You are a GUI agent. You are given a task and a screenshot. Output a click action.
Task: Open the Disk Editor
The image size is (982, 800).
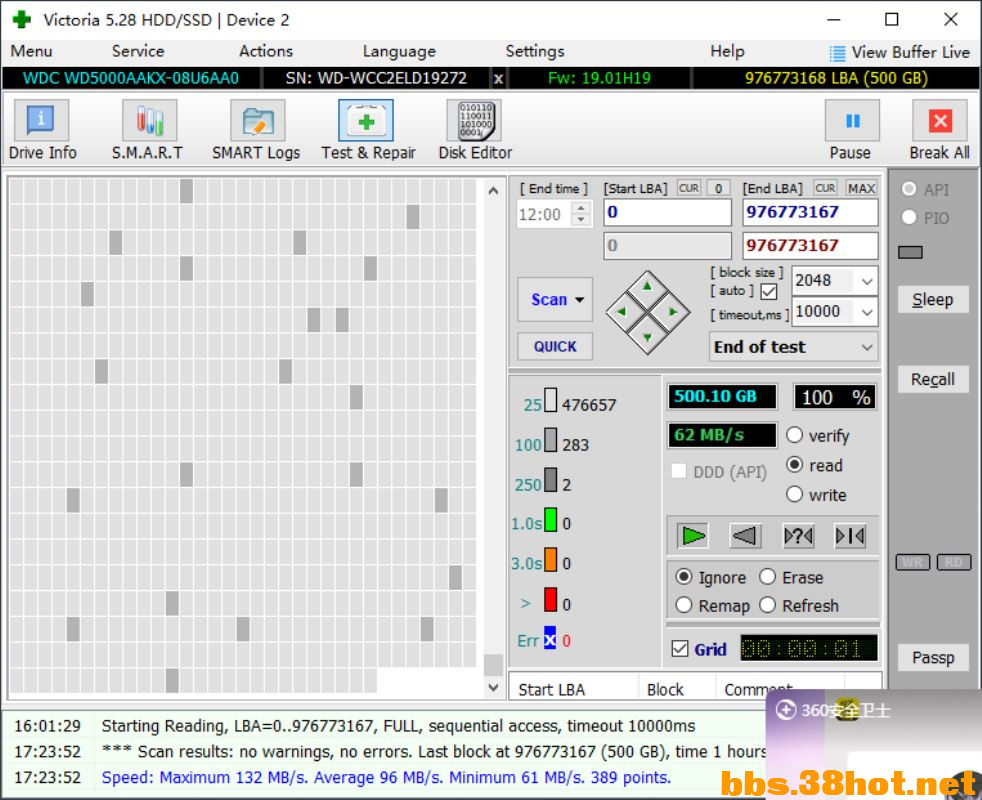click(475, 130)
